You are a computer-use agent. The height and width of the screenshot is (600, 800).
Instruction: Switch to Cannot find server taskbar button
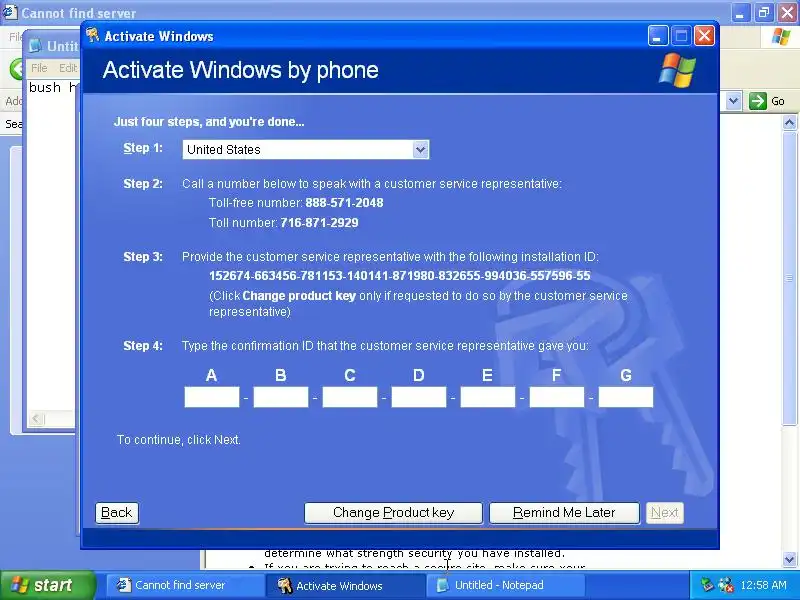pos(185,585)
